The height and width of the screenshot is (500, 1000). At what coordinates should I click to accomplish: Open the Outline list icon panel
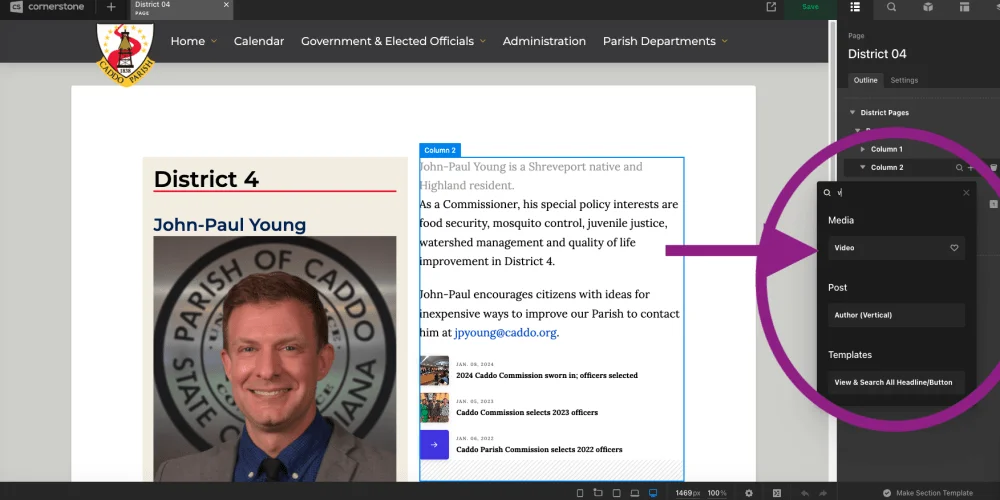(855, 7)
